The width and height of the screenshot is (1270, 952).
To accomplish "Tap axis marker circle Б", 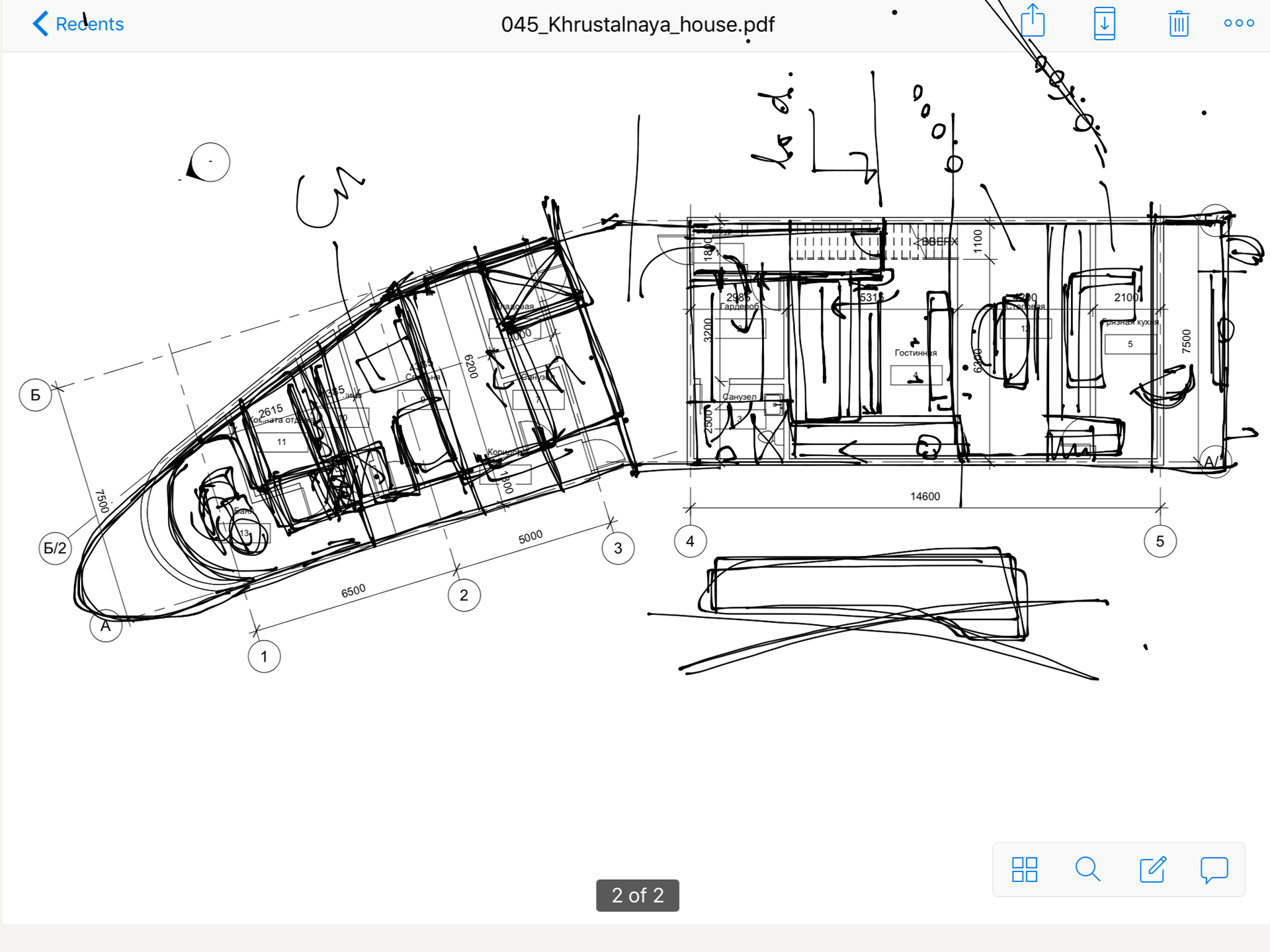I will coord(36,395).
